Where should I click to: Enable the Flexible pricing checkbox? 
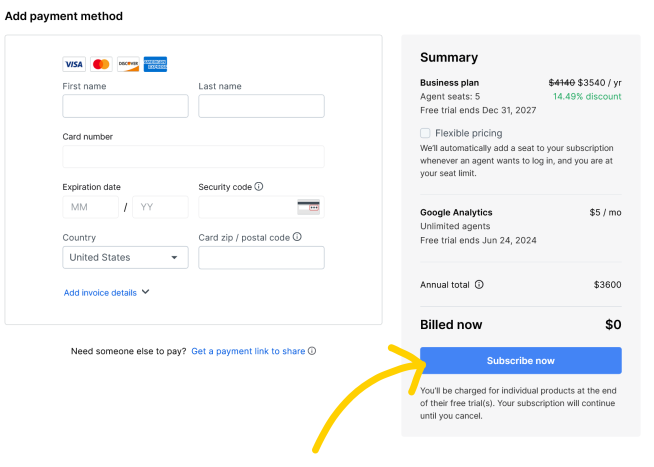[x=425, y=133]
